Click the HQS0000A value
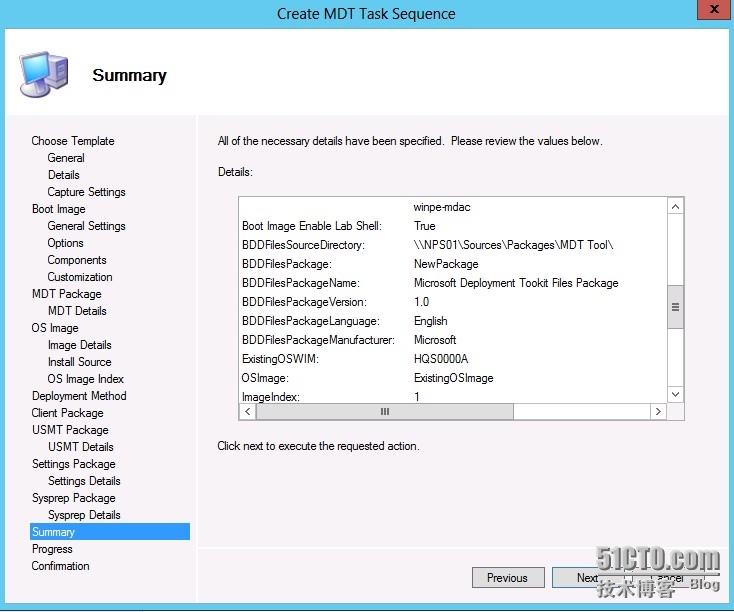Viewport: 734px width, 612px height. [x=441, y=359]
